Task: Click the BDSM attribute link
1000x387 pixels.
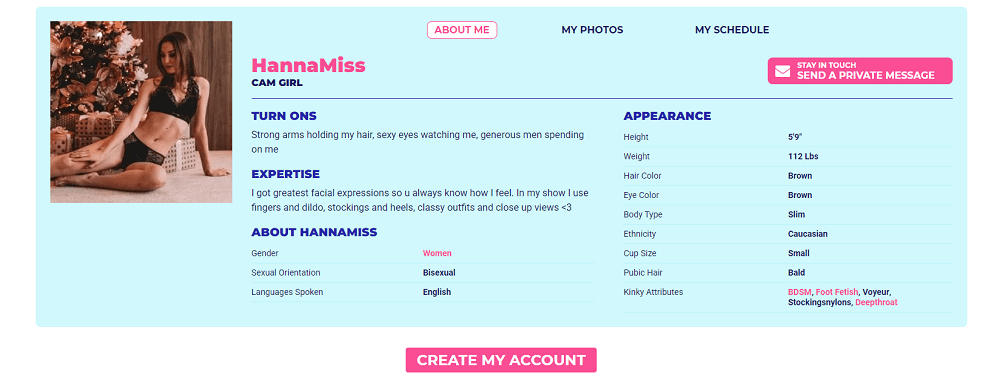Action: [799, 292]
